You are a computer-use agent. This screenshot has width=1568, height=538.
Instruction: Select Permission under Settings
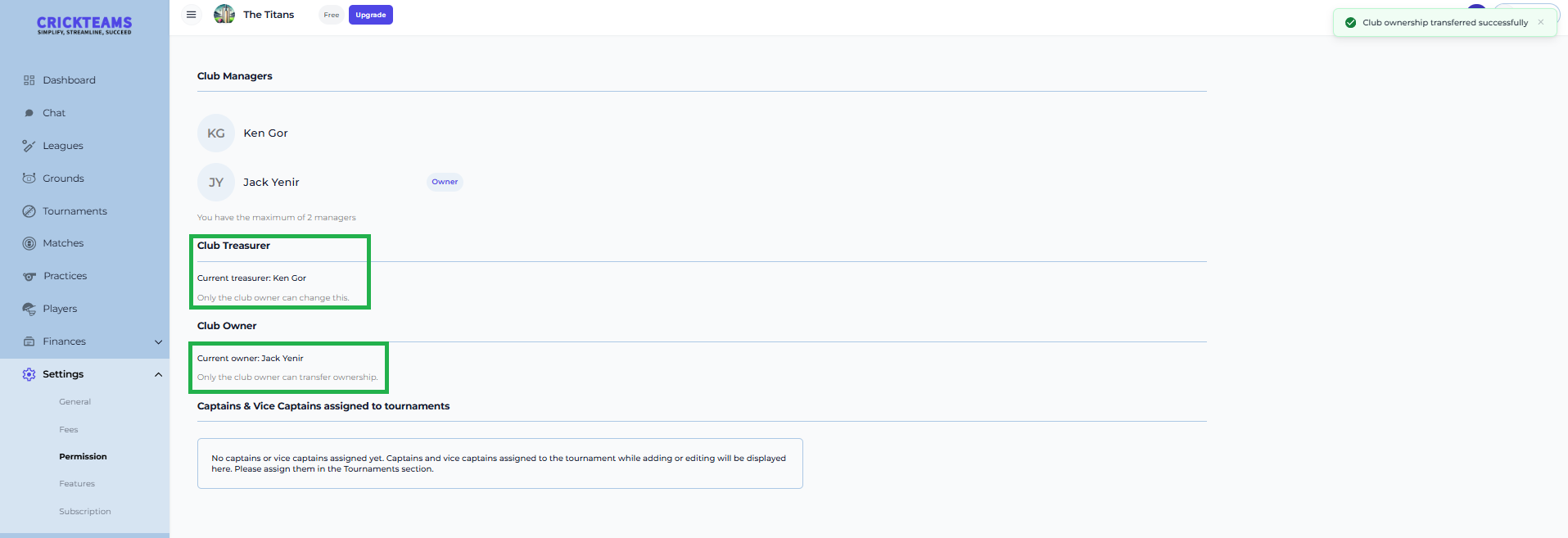point(83,457)
